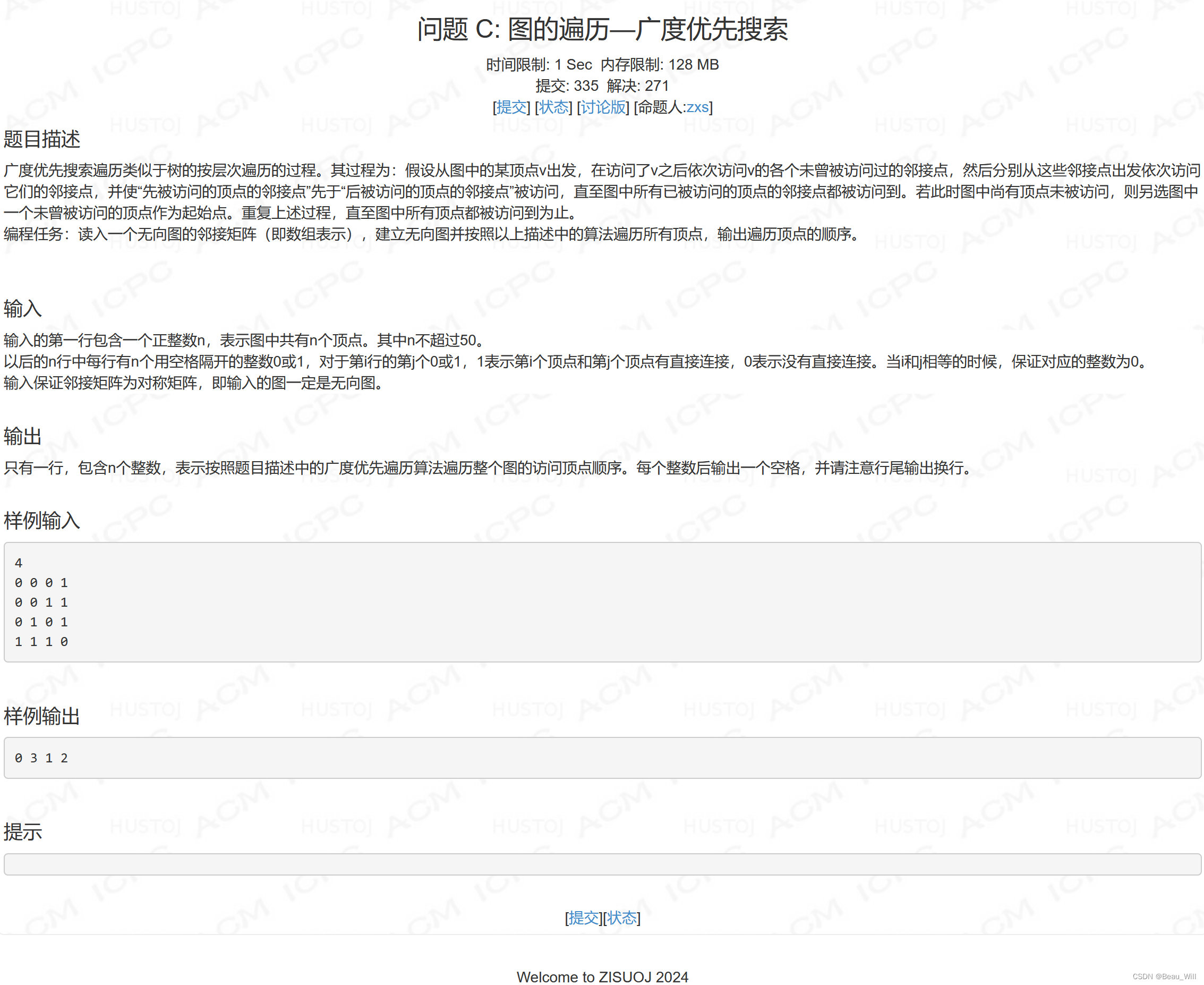The height and width of the screenshot is (985, 1204).
Task: Click the 输出 section heading
Action: pyautogui.click(x=22, y=437)
